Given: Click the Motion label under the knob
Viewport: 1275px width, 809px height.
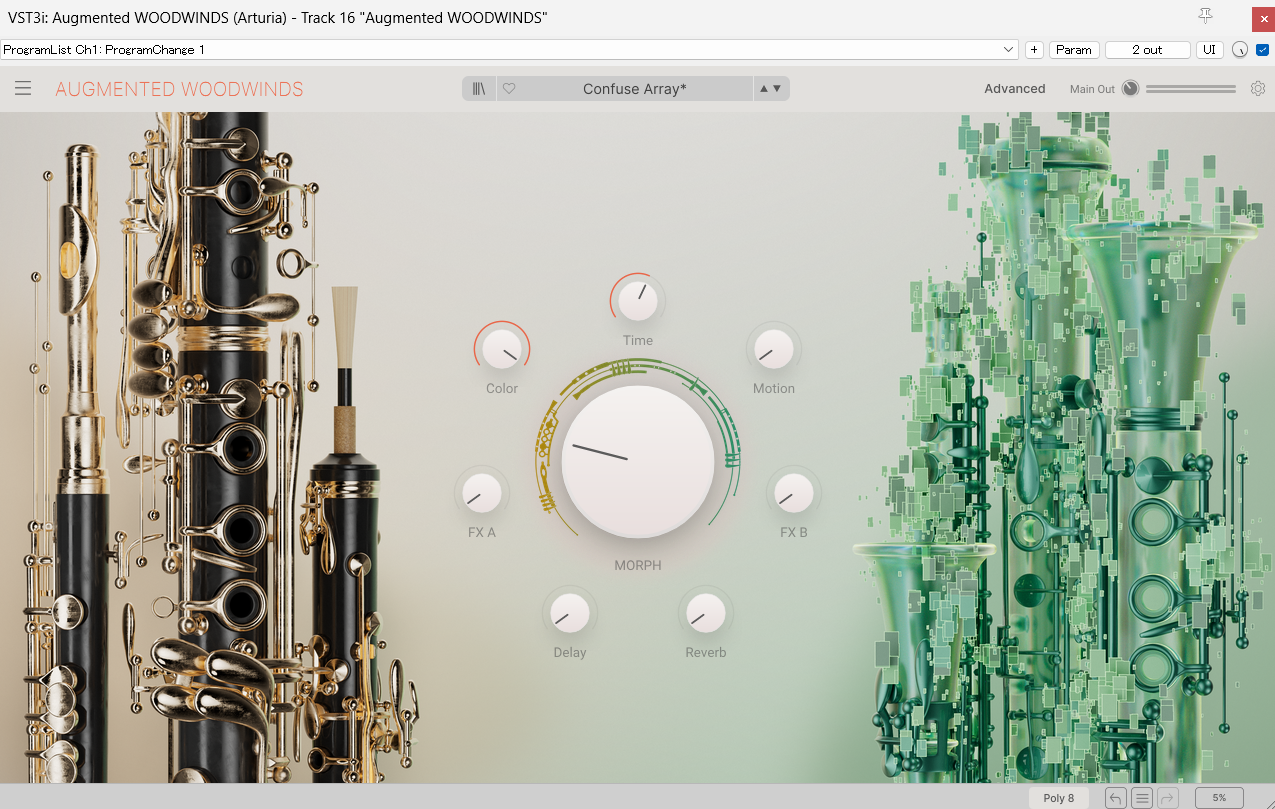Looking at the screenshot, I should point(774,389).
